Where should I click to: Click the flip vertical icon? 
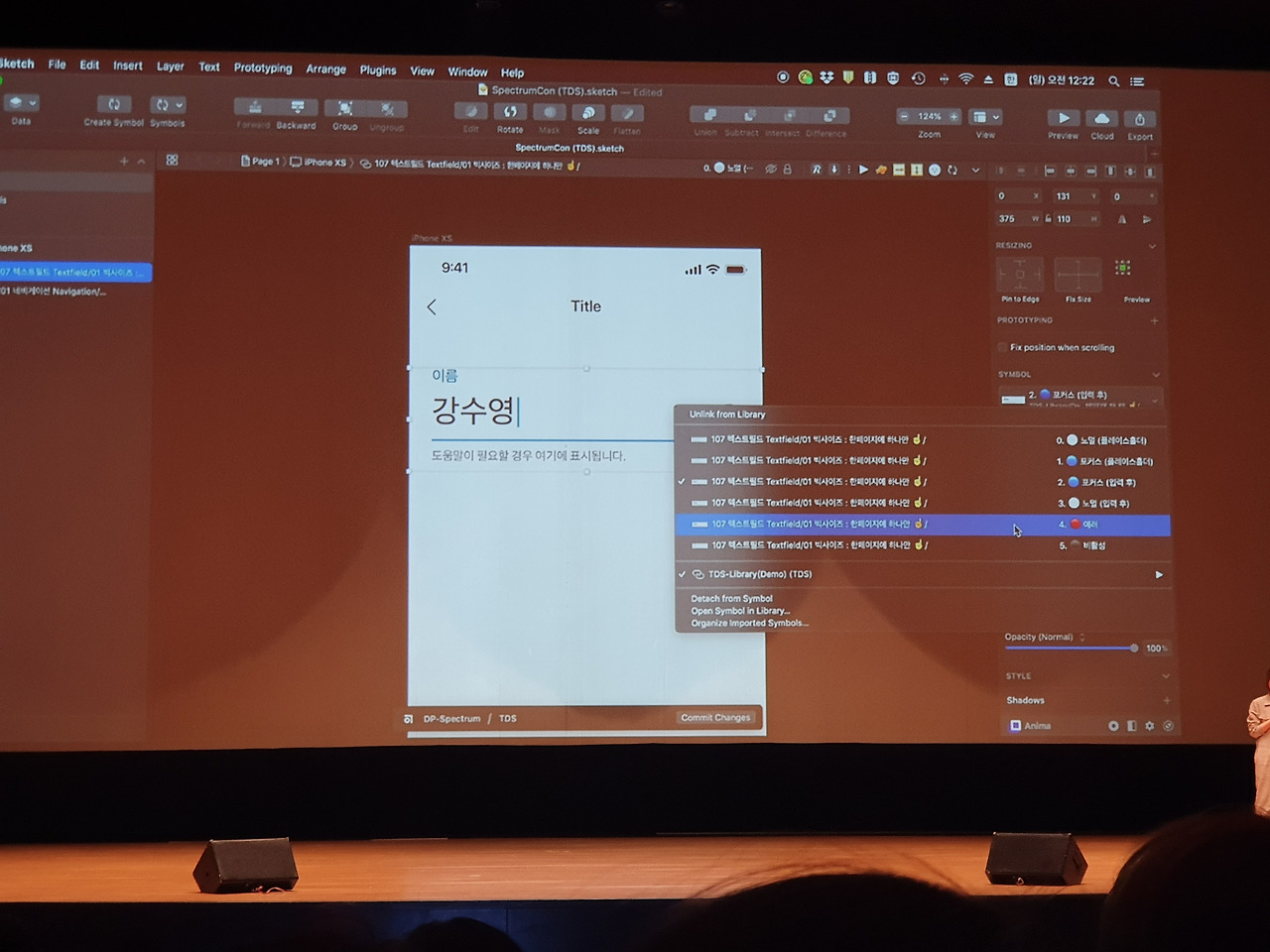[x=1147, y=219]
